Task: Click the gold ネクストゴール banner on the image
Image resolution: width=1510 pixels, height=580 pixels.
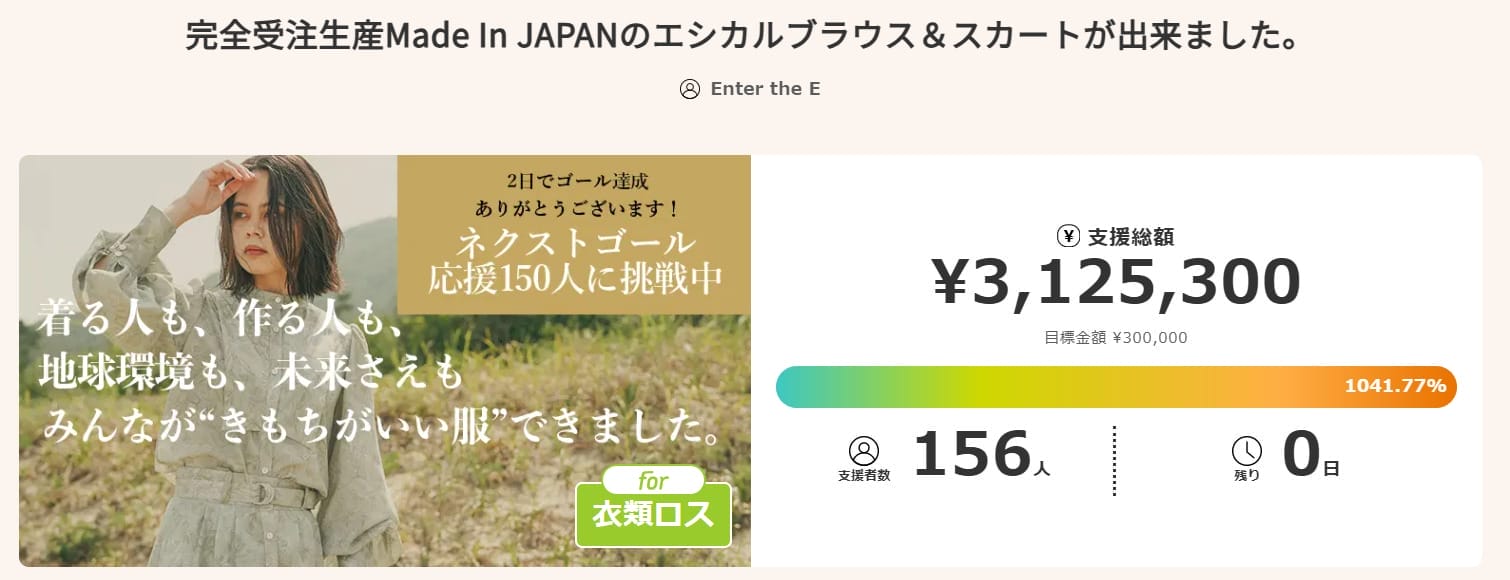Action: point(574,235)
